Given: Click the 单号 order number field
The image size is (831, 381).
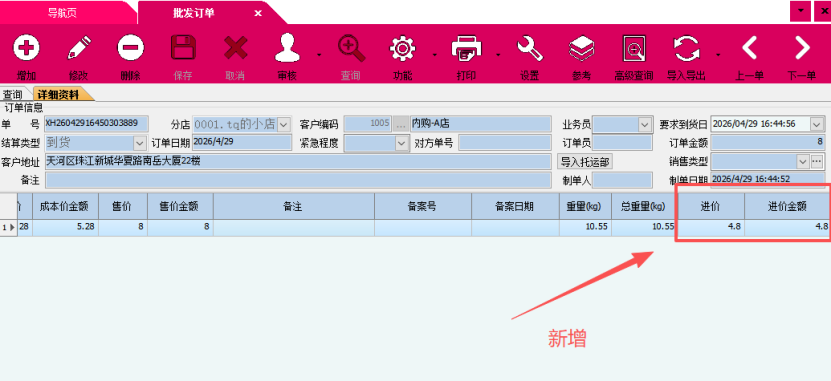Looking at the screenshot, I should pos(97,124).
